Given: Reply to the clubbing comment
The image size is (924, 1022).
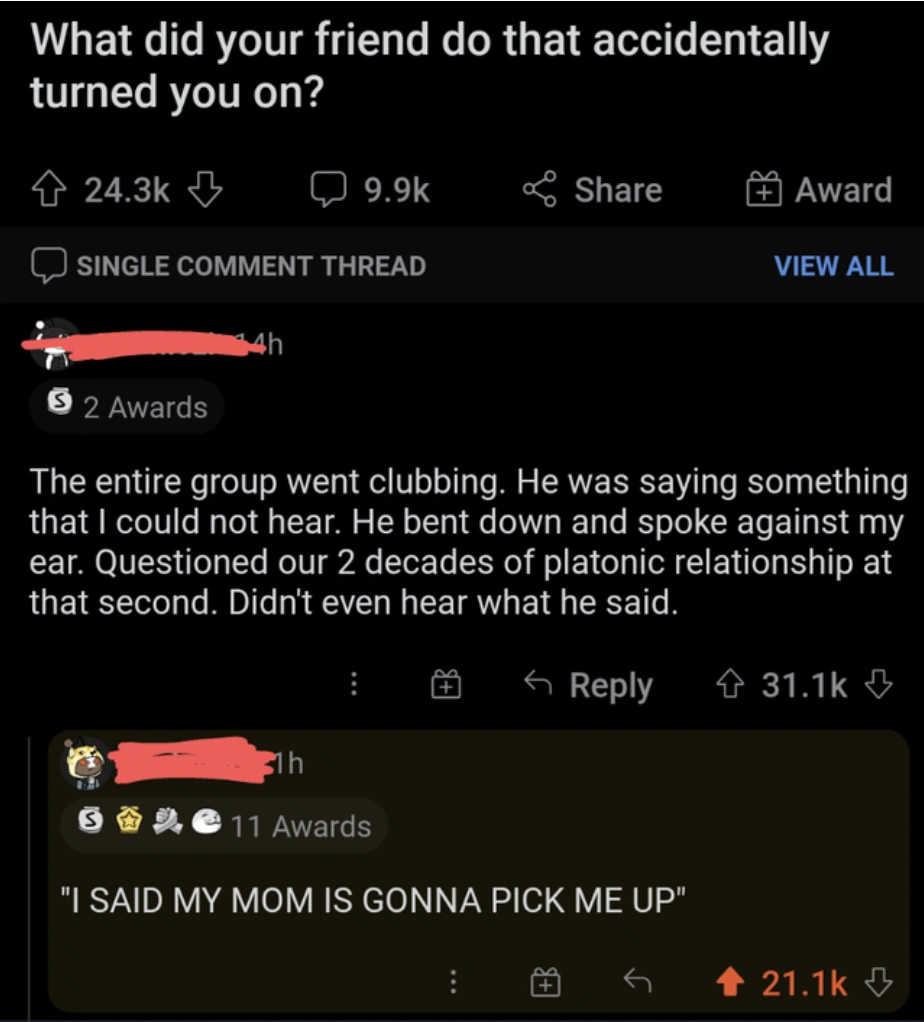Looking at the screenshot, I should point(588,686).
